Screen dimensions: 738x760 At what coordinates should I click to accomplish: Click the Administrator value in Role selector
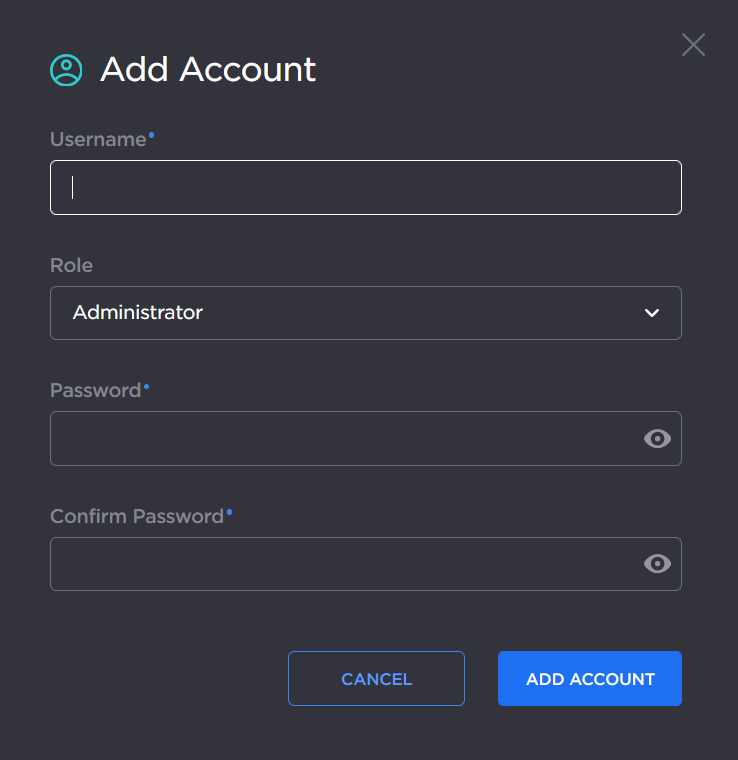point(138,313)
